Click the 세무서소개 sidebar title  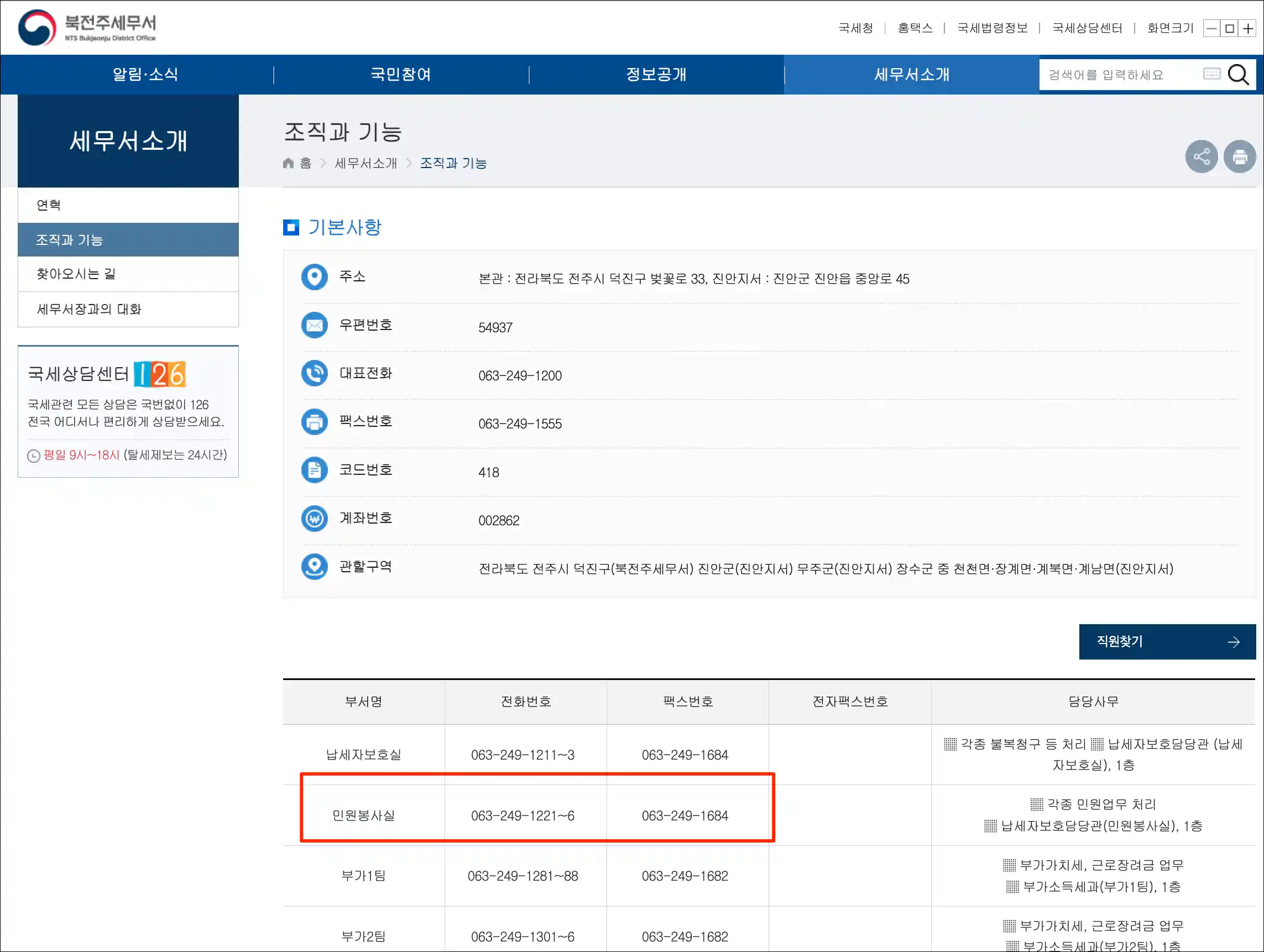pos(128,140)
